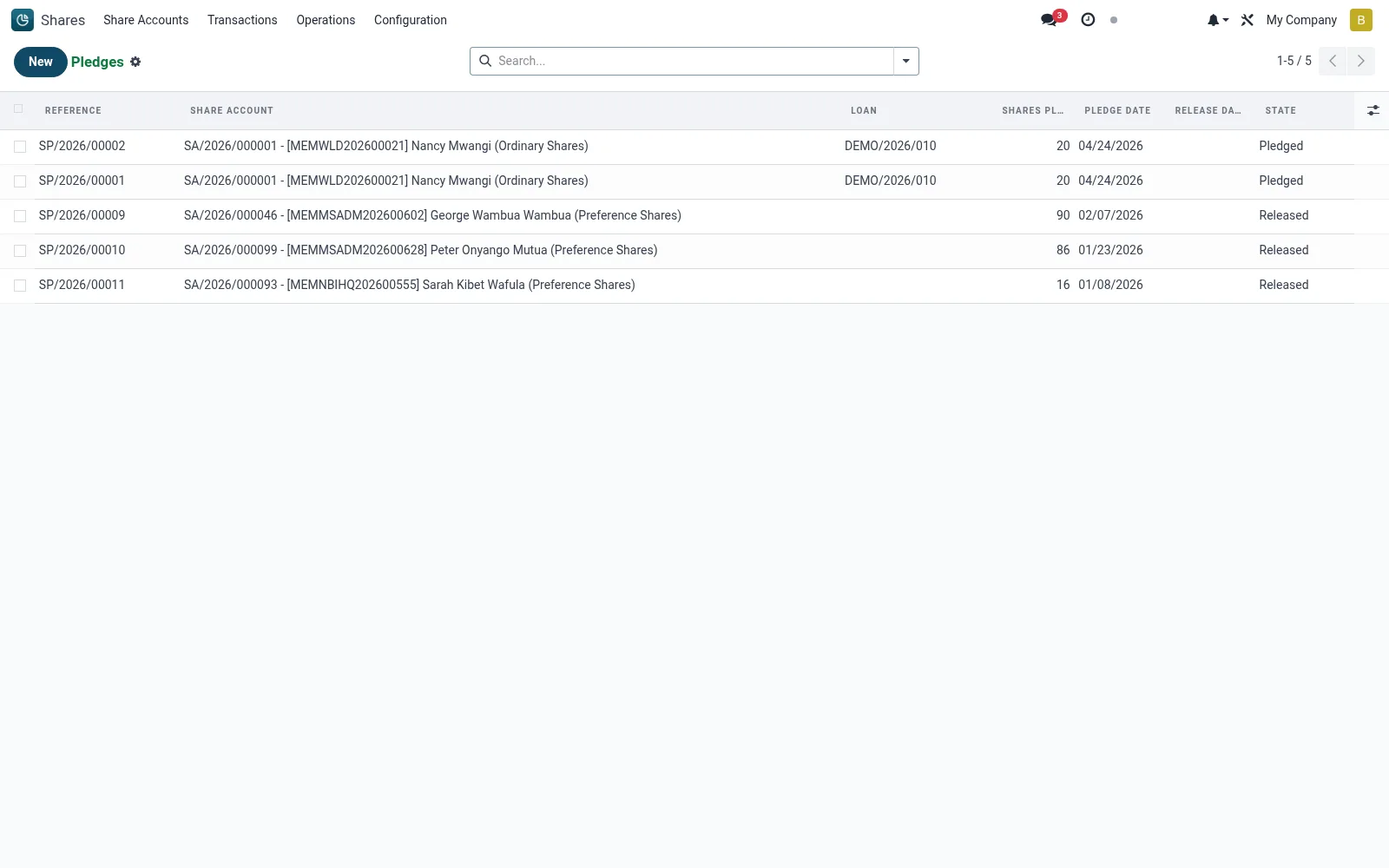The width and height of the screenshot is (1389, 868).
Task: Open the bell notification dropdown
Action: click(1217, 20)
